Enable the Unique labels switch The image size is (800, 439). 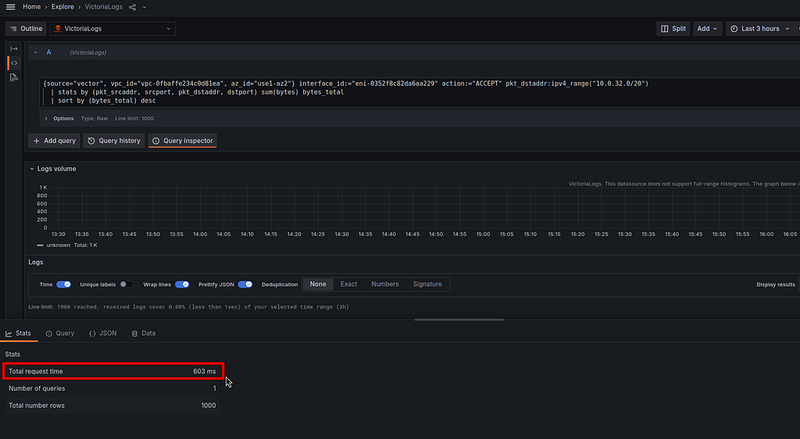click(x=126, y=284)
